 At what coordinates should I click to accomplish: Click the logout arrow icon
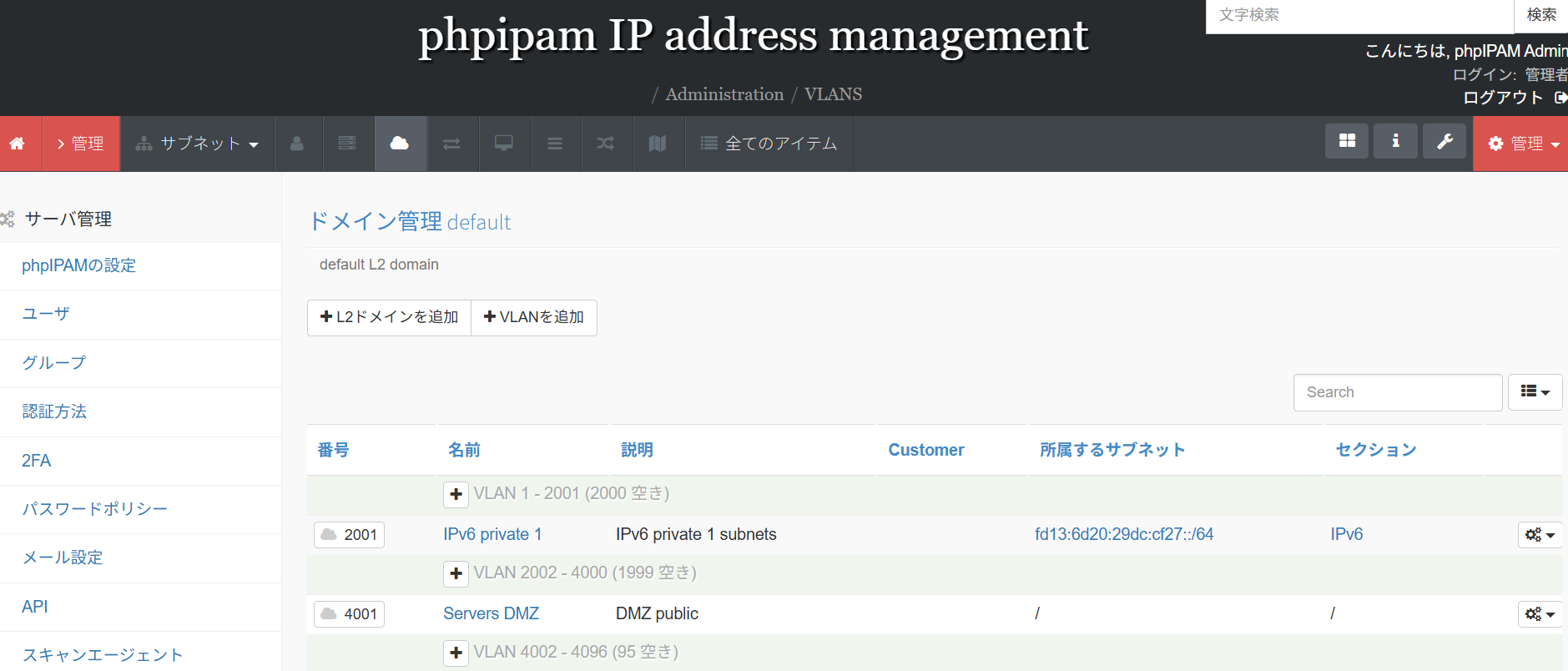[1560, 98]
